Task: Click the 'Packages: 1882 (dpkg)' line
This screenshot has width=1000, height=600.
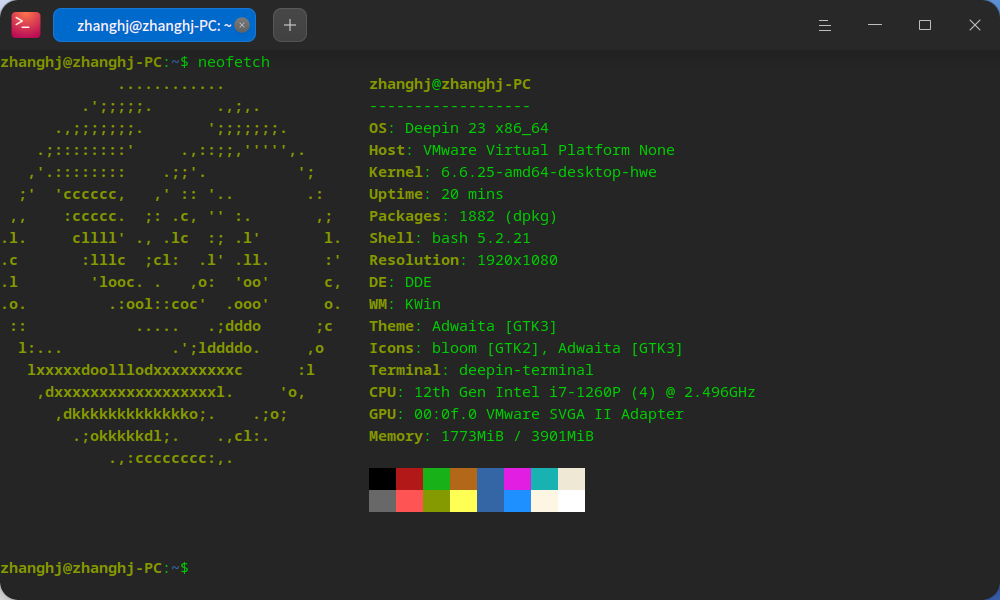Action: click(463, 216)
